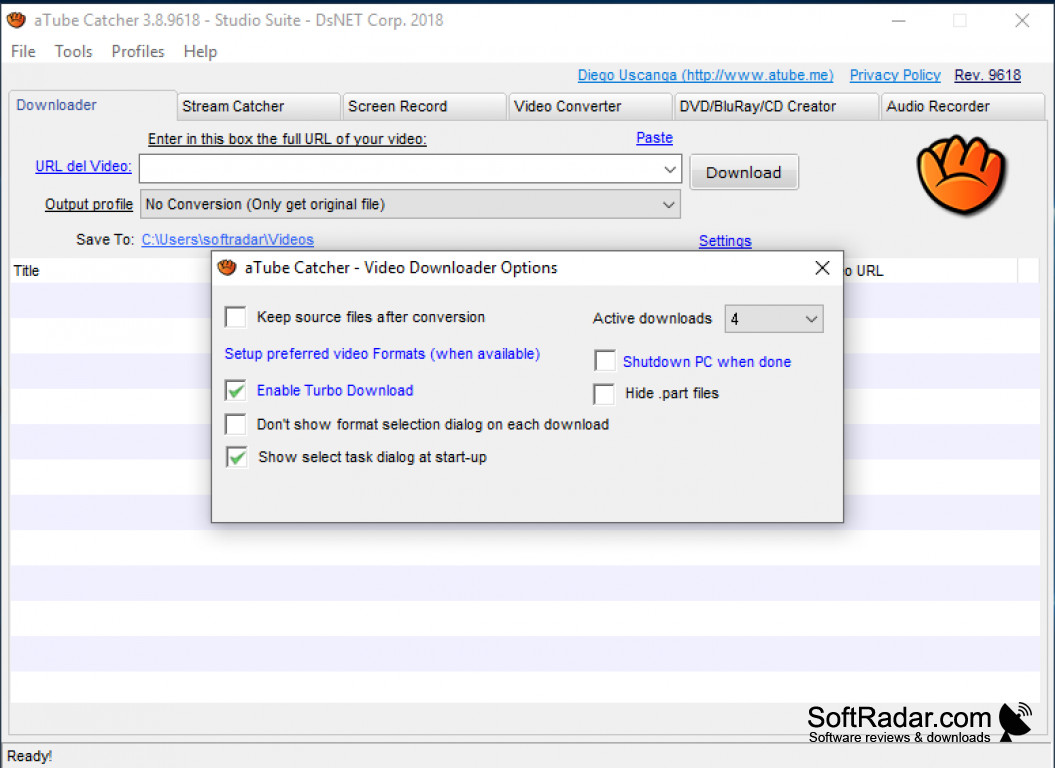This screenshot has height=768, width=1055.
Task: Click the Diego Uscanga atube.me link
Action: [x=705, y=75]
